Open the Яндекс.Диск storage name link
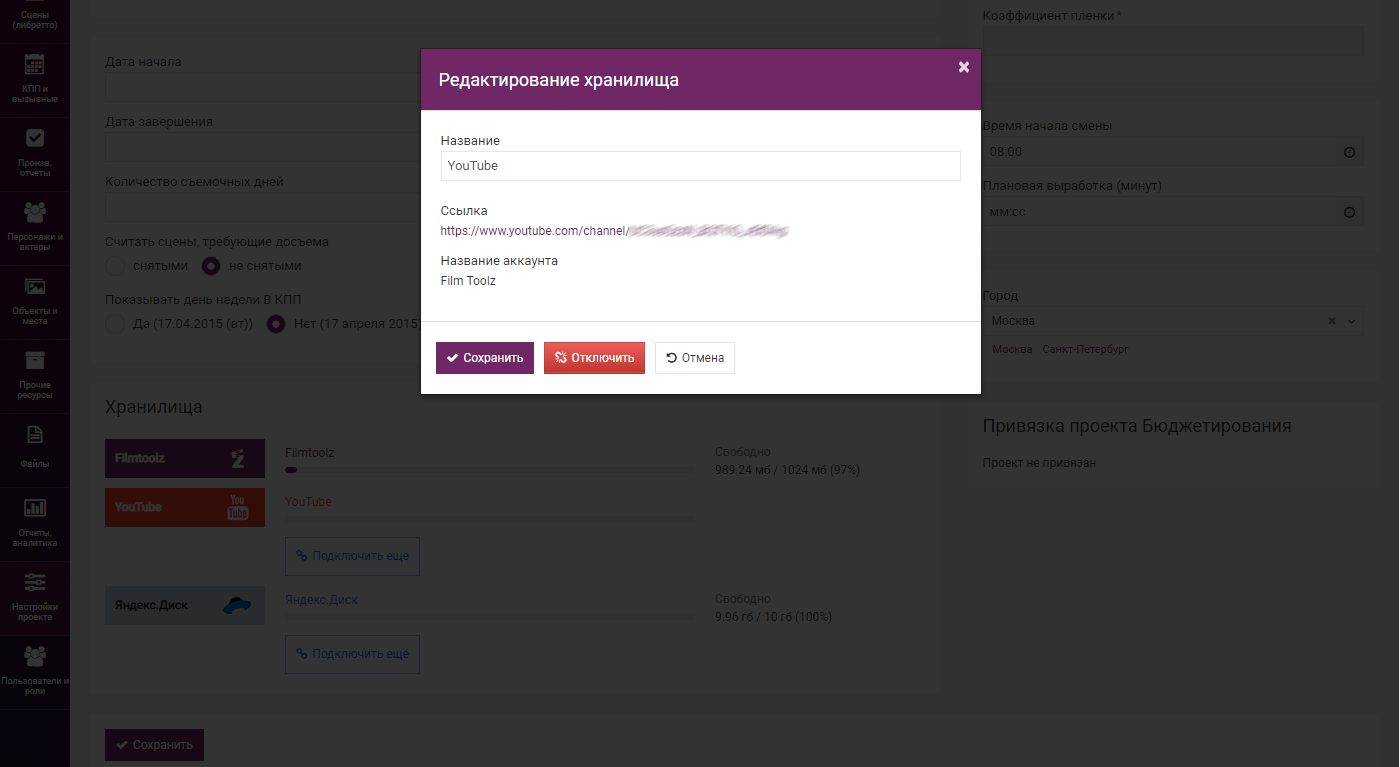 coord(321,600)
